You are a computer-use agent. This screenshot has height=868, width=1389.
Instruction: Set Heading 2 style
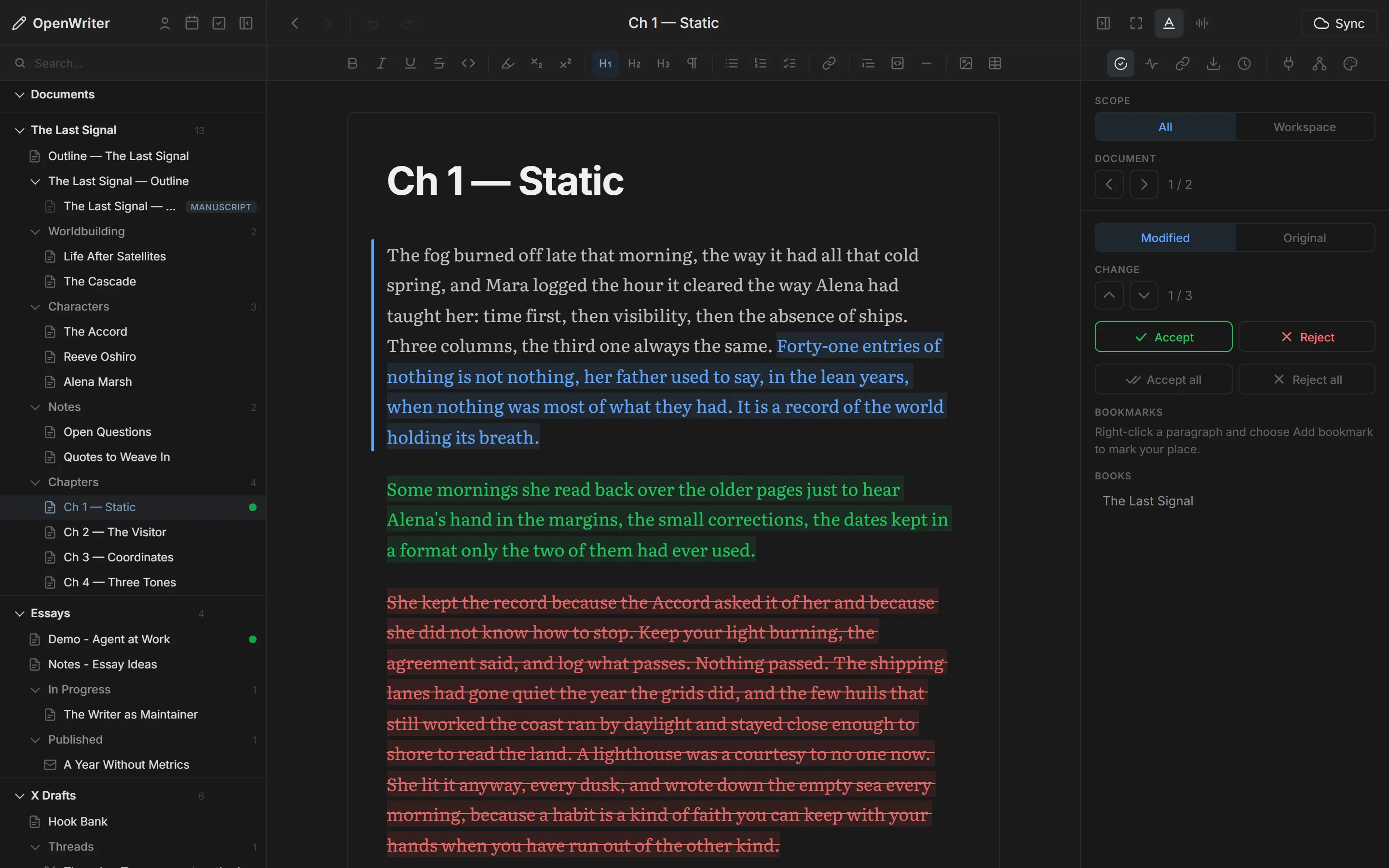(x=634, y=63)
